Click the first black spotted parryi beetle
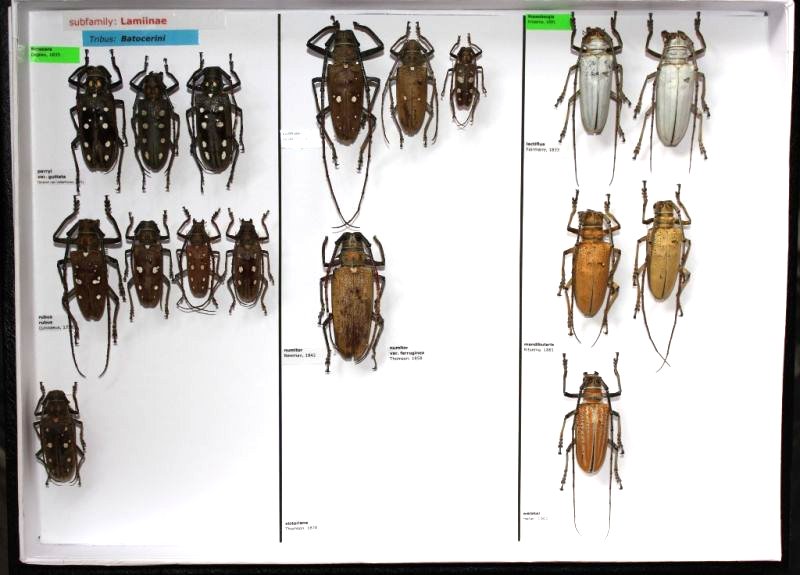 pyautogui.click(x=96, y=120)
